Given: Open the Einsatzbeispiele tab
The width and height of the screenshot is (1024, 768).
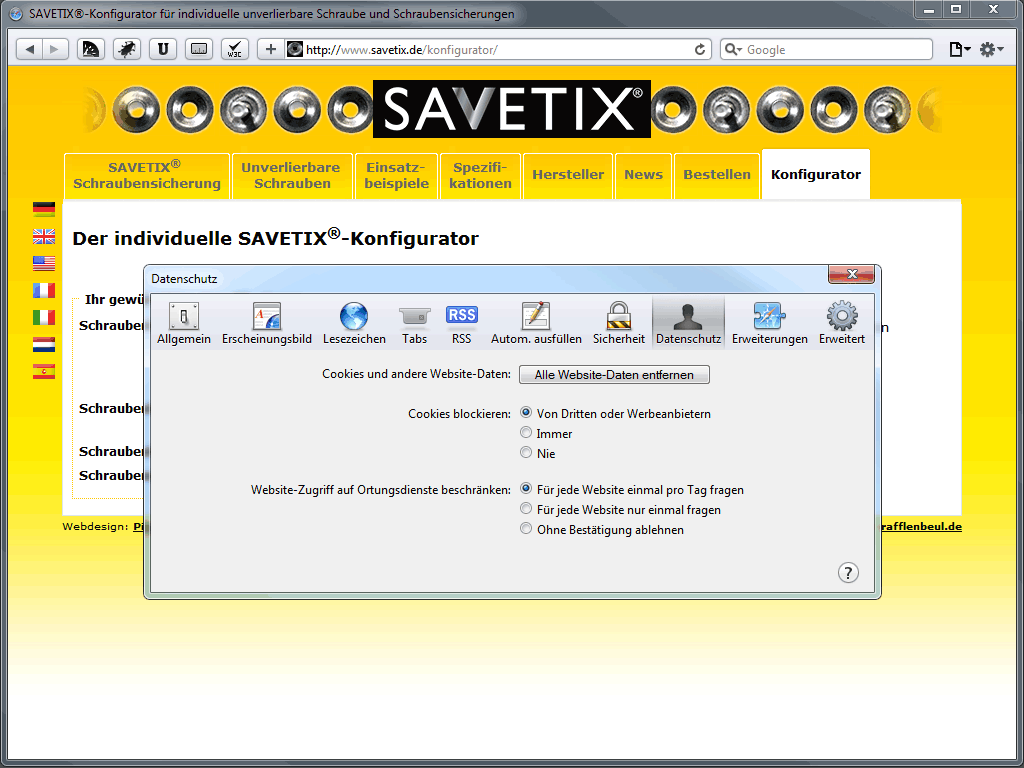Looking at the screenshot, I should tap(396, 176).
